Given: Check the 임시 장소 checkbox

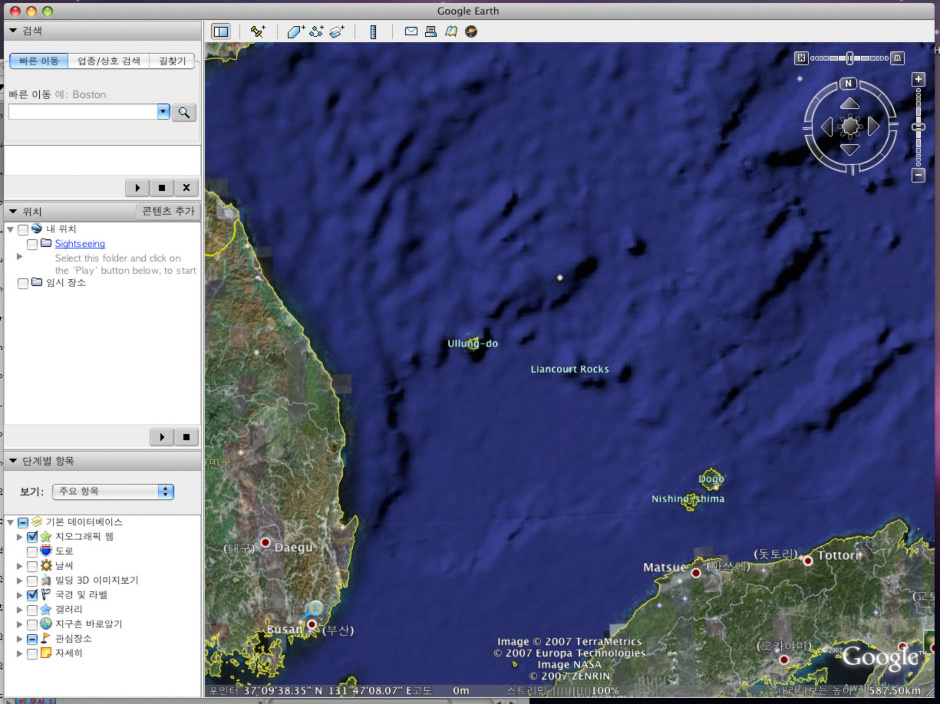Looking at the screenshot, I should point(23,283).
